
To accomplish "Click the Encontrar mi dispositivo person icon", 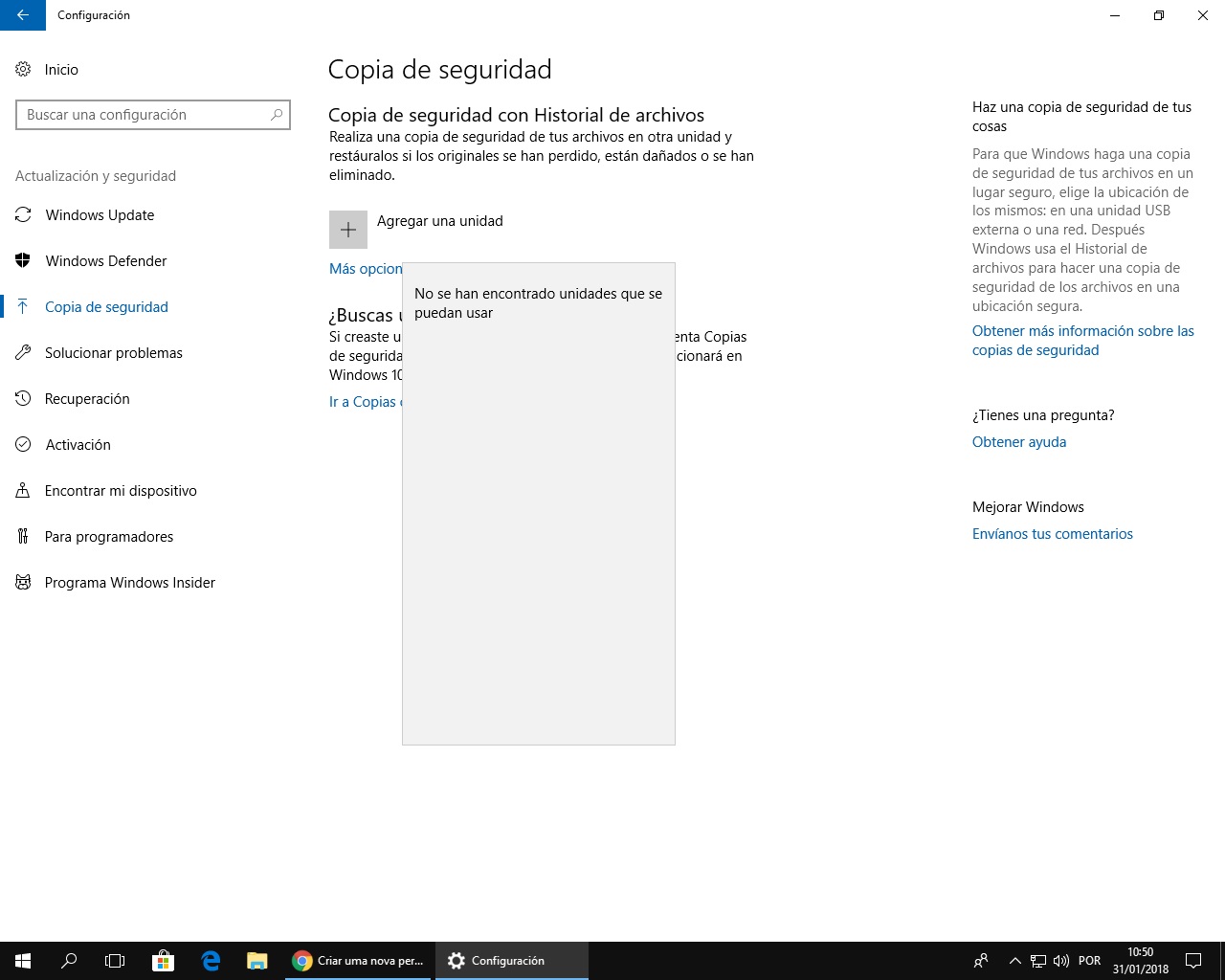I will (23, 491).
